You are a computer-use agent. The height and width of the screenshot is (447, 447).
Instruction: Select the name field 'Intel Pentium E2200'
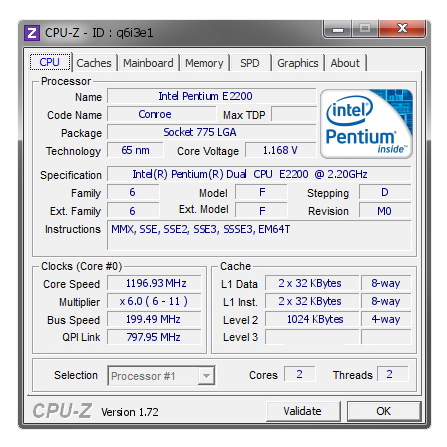click(212, 96)
